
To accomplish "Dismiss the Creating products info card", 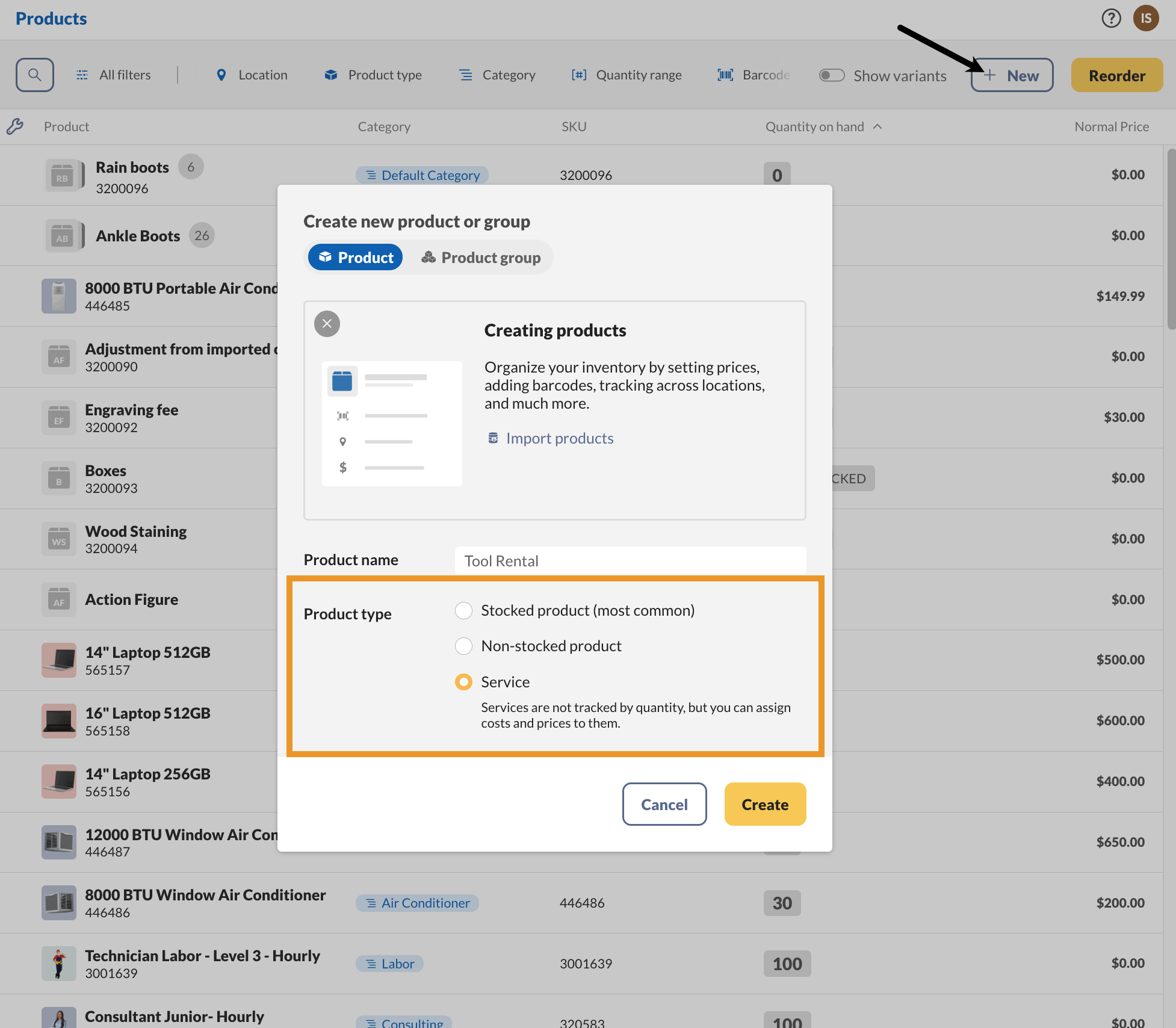I will [x=327, y=324].
